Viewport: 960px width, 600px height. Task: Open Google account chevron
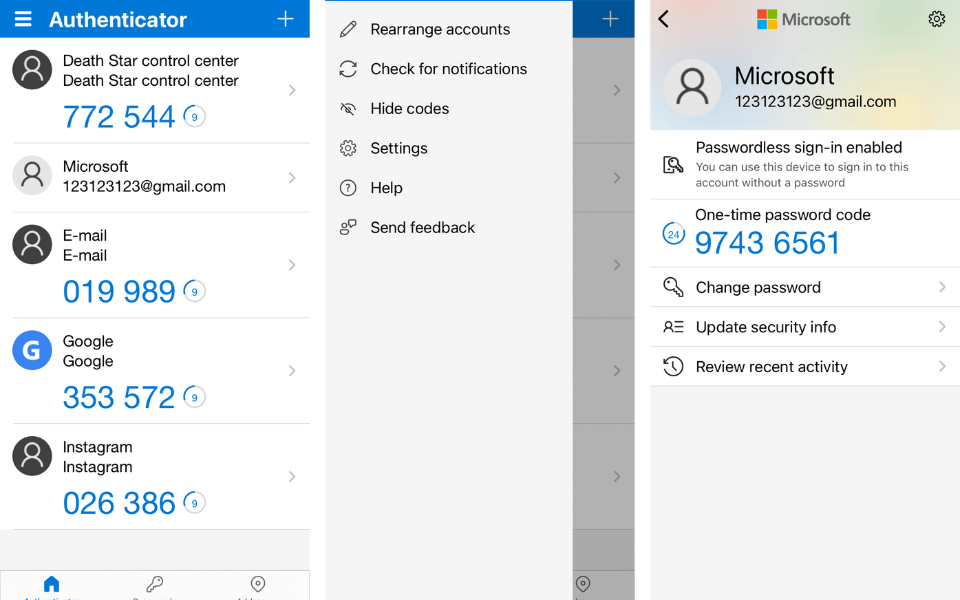[x=292, y=371]
